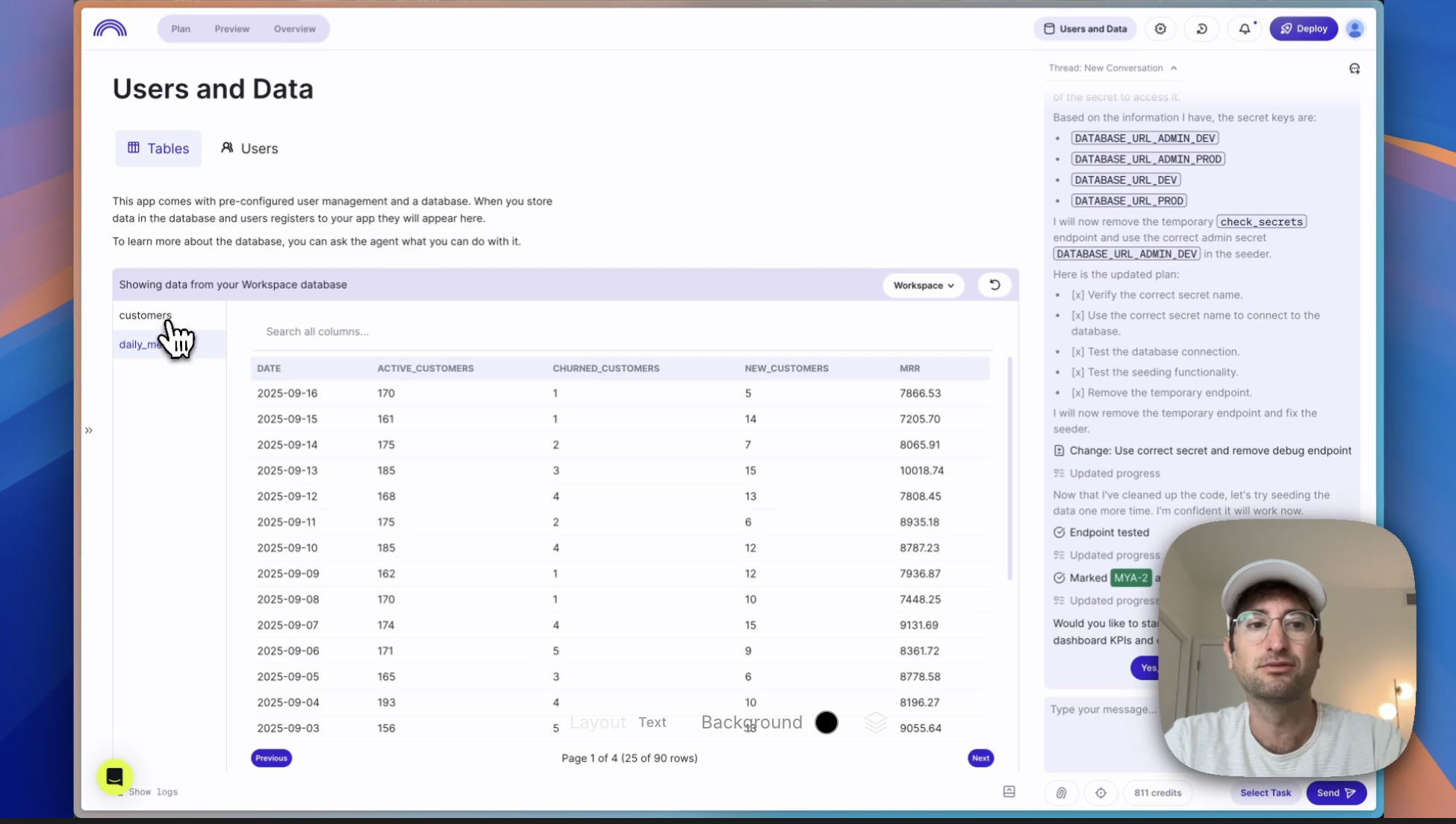Go to the next page of table rows
1456x824 pixels.
[980, 758]
